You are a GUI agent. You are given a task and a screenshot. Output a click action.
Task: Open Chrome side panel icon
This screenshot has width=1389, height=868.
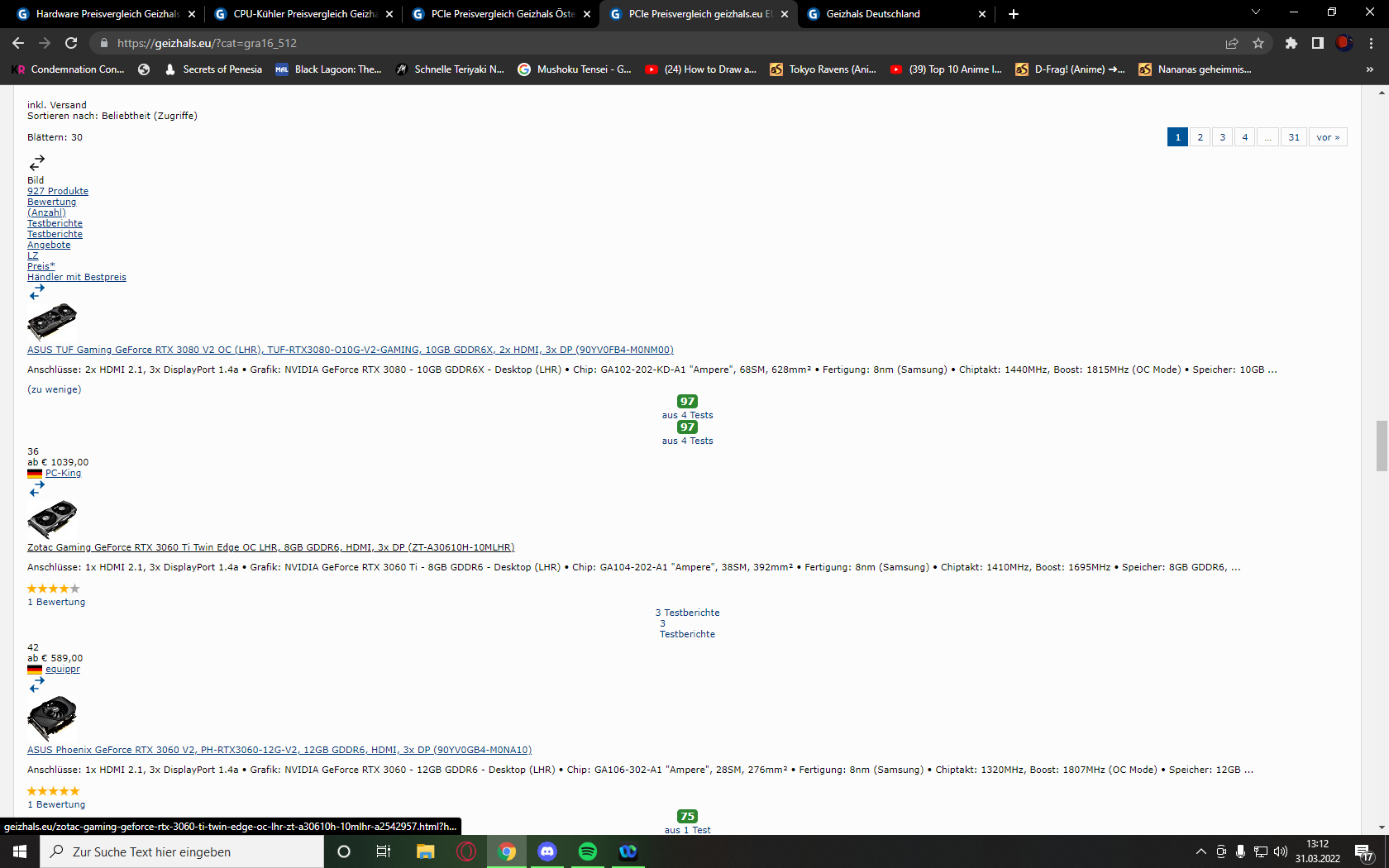coord(1318,43)
